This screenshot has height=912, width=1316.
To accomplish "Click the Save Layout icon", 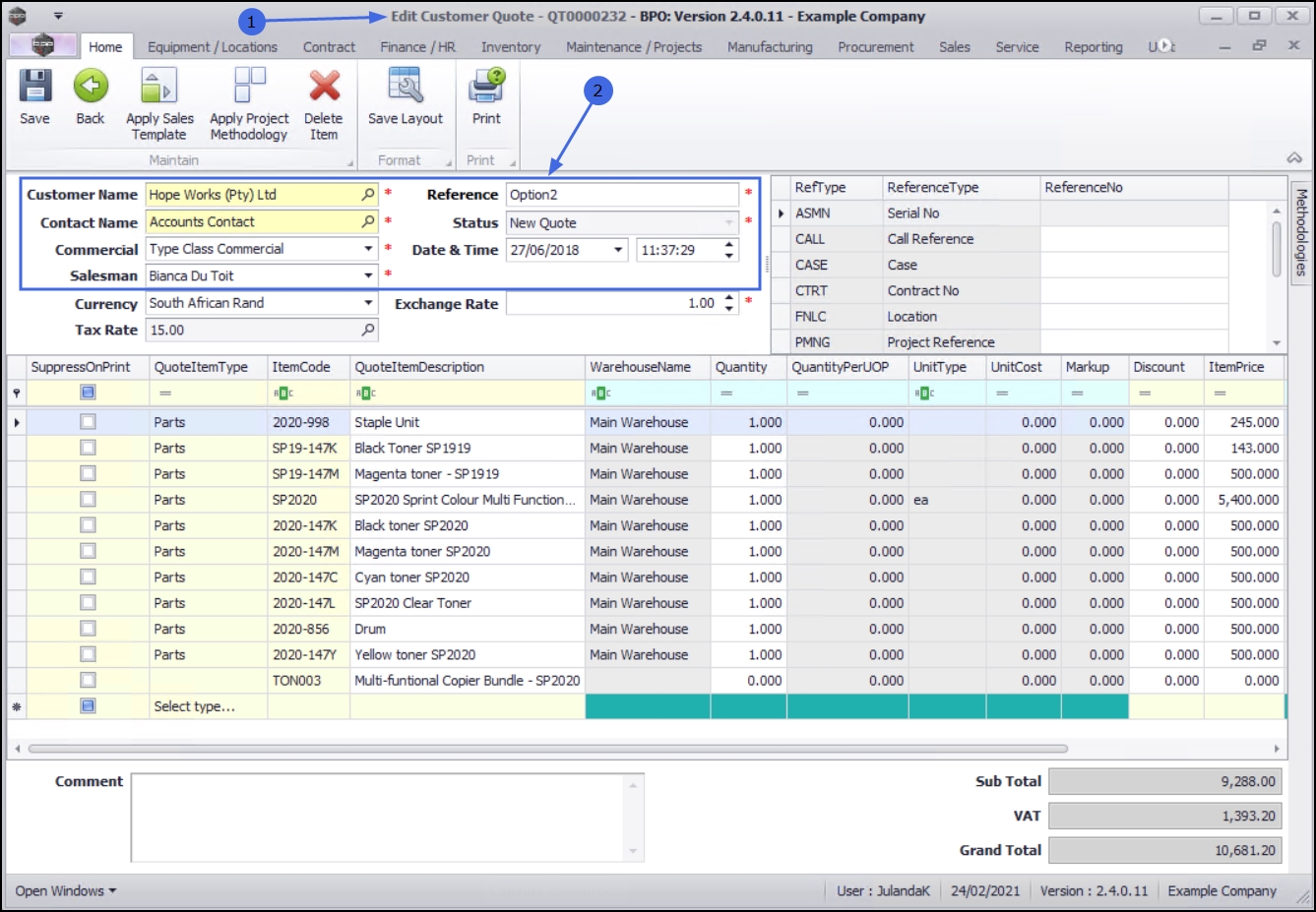I will pyautogui.click(x=405, y=89).
